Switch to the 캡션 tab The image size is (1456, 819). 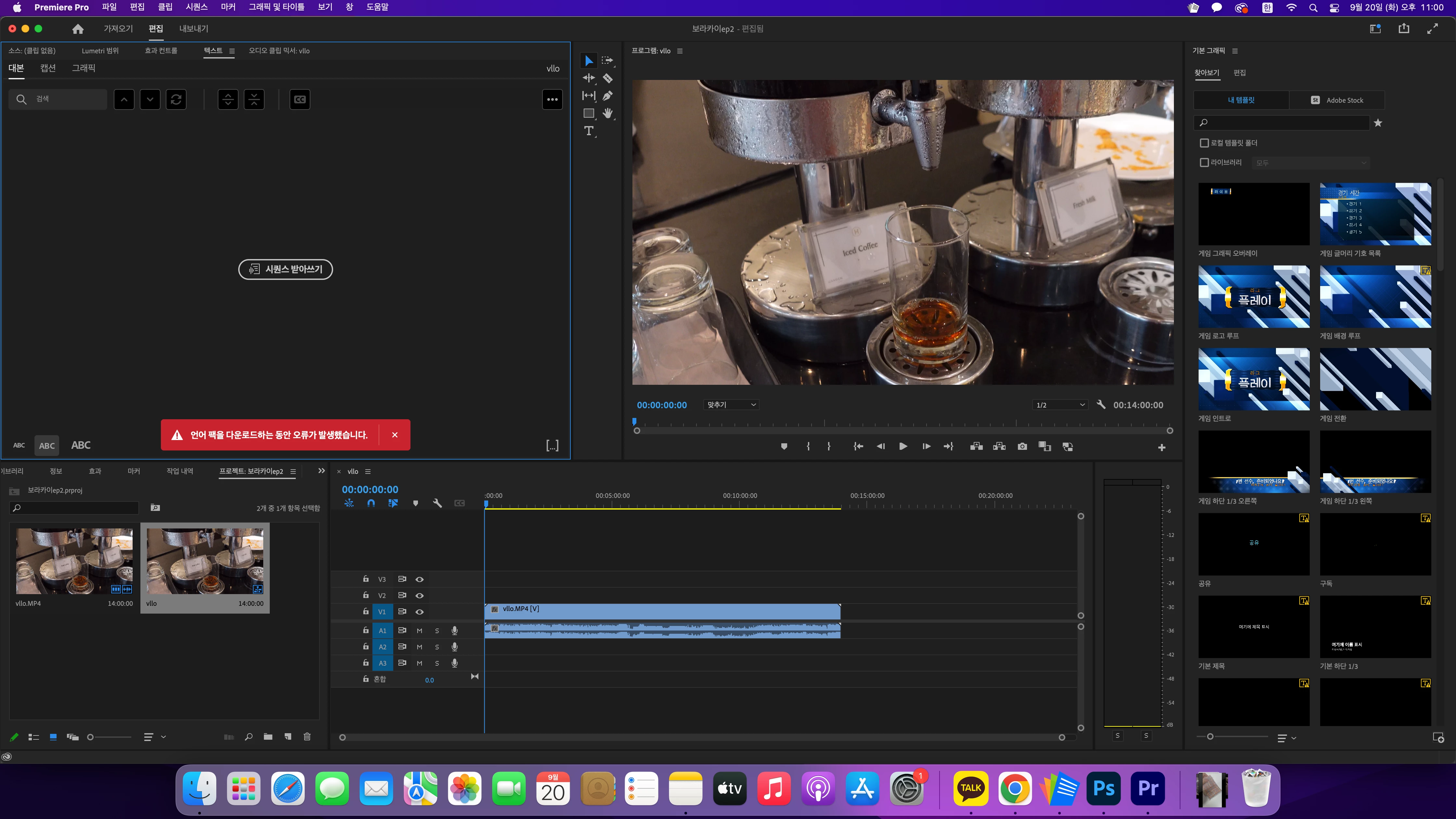(48, 68)
